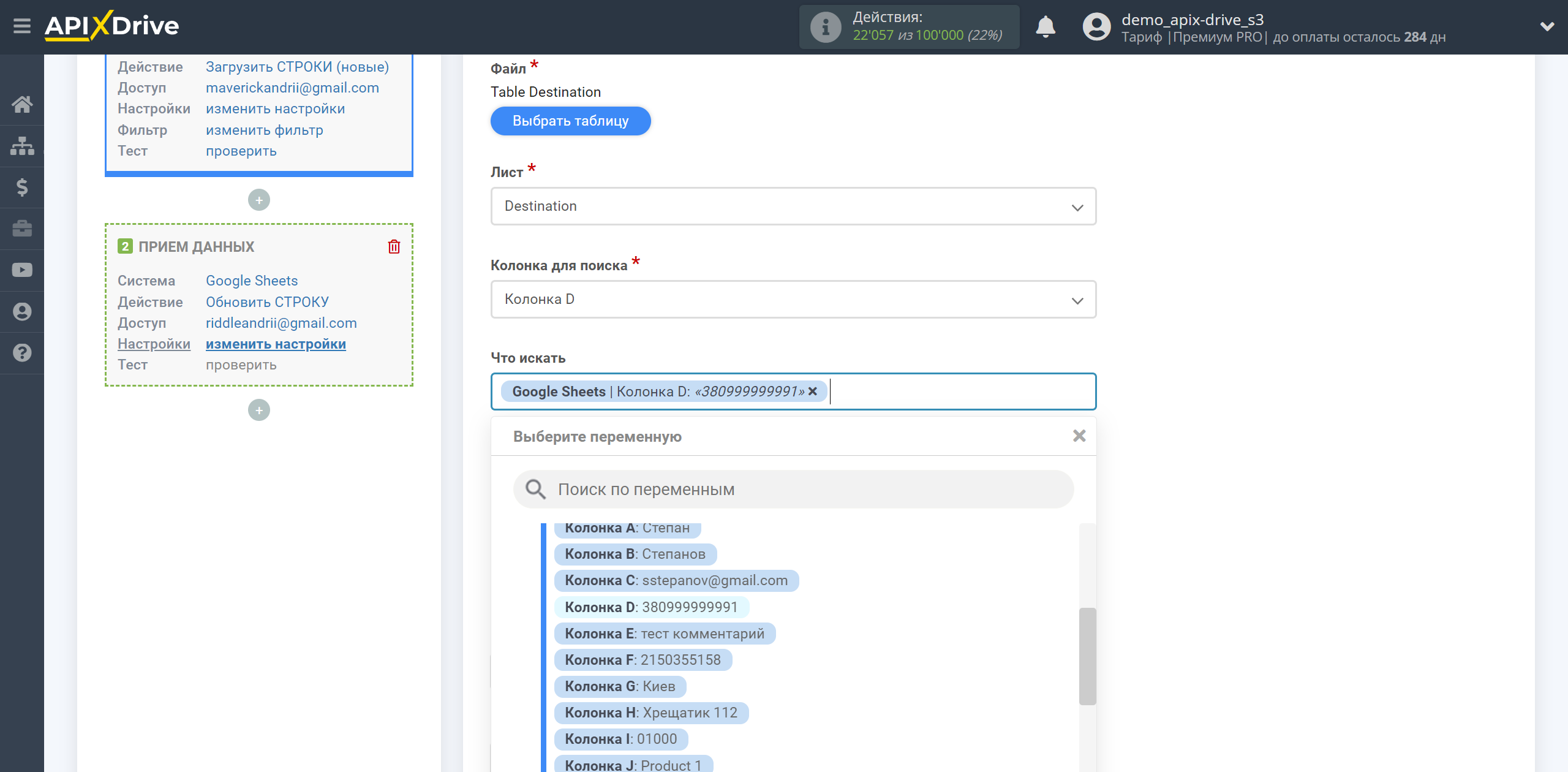1568x772 pixels.
Task: Delete the data receiving block
Action: click(394, 246)
